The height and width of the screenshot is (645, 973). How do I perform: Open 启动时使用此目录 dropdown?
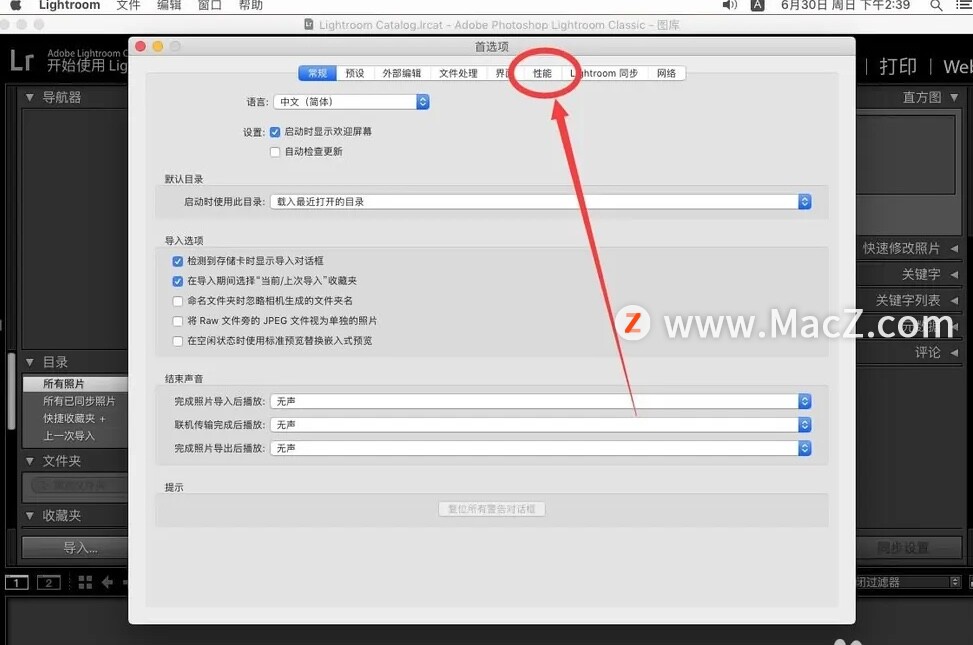(541, 202)
